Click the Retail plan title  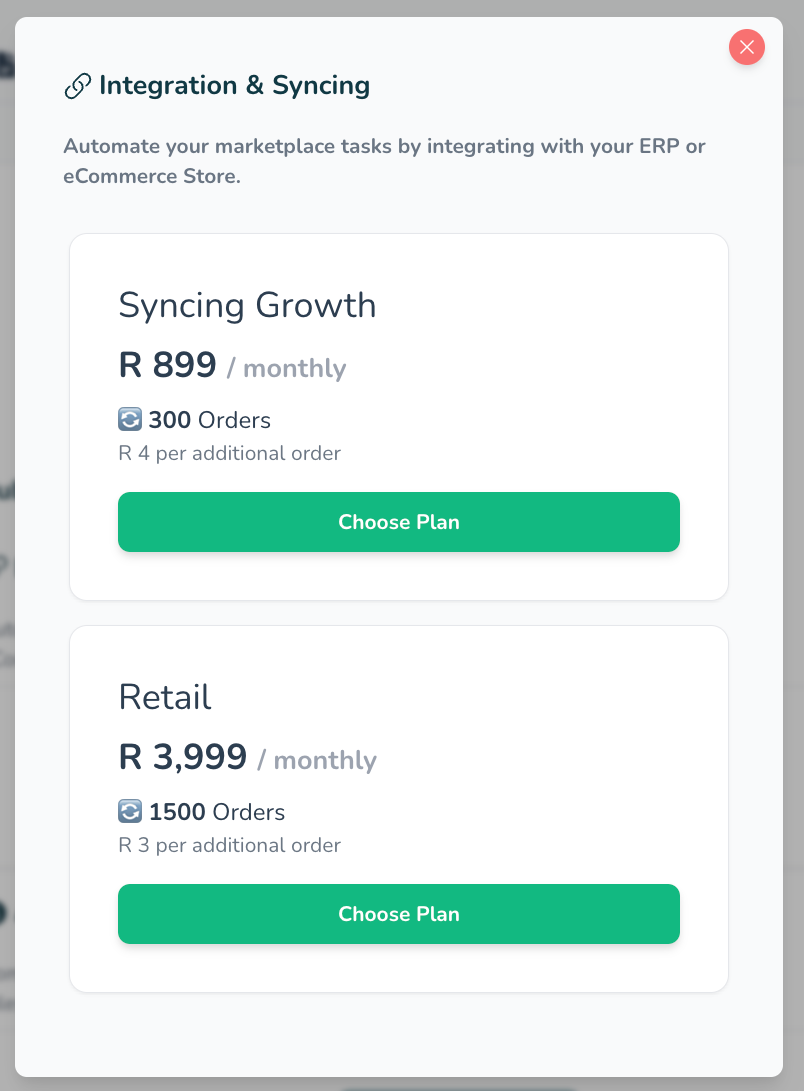pyautogui.click(x=165, y=697)
